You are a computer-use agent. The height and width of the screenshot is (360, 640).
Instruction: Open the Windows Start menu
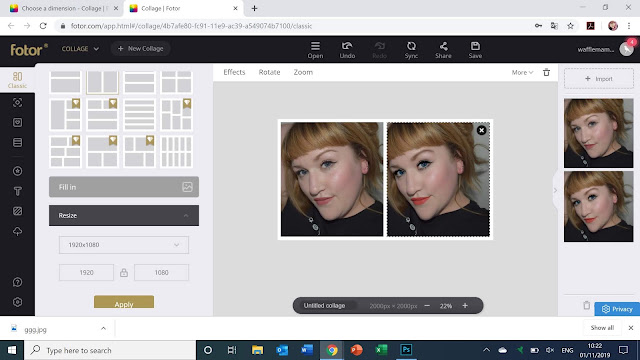(x=12, y=350)
